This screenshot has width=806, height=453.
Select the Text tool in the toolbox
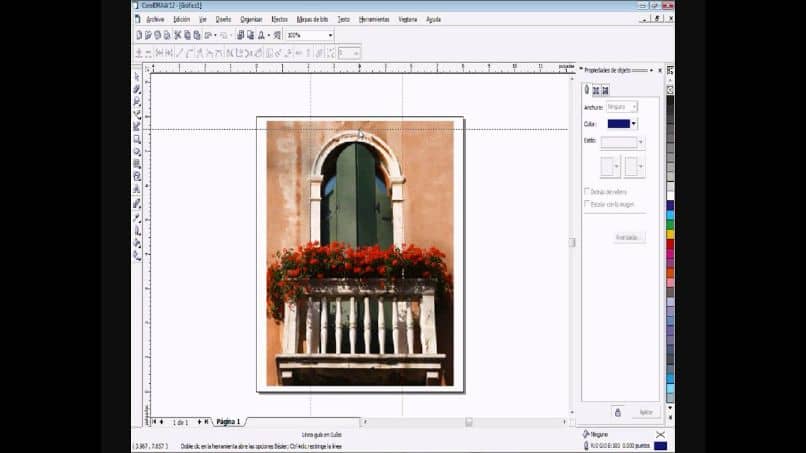pos(137,189)
